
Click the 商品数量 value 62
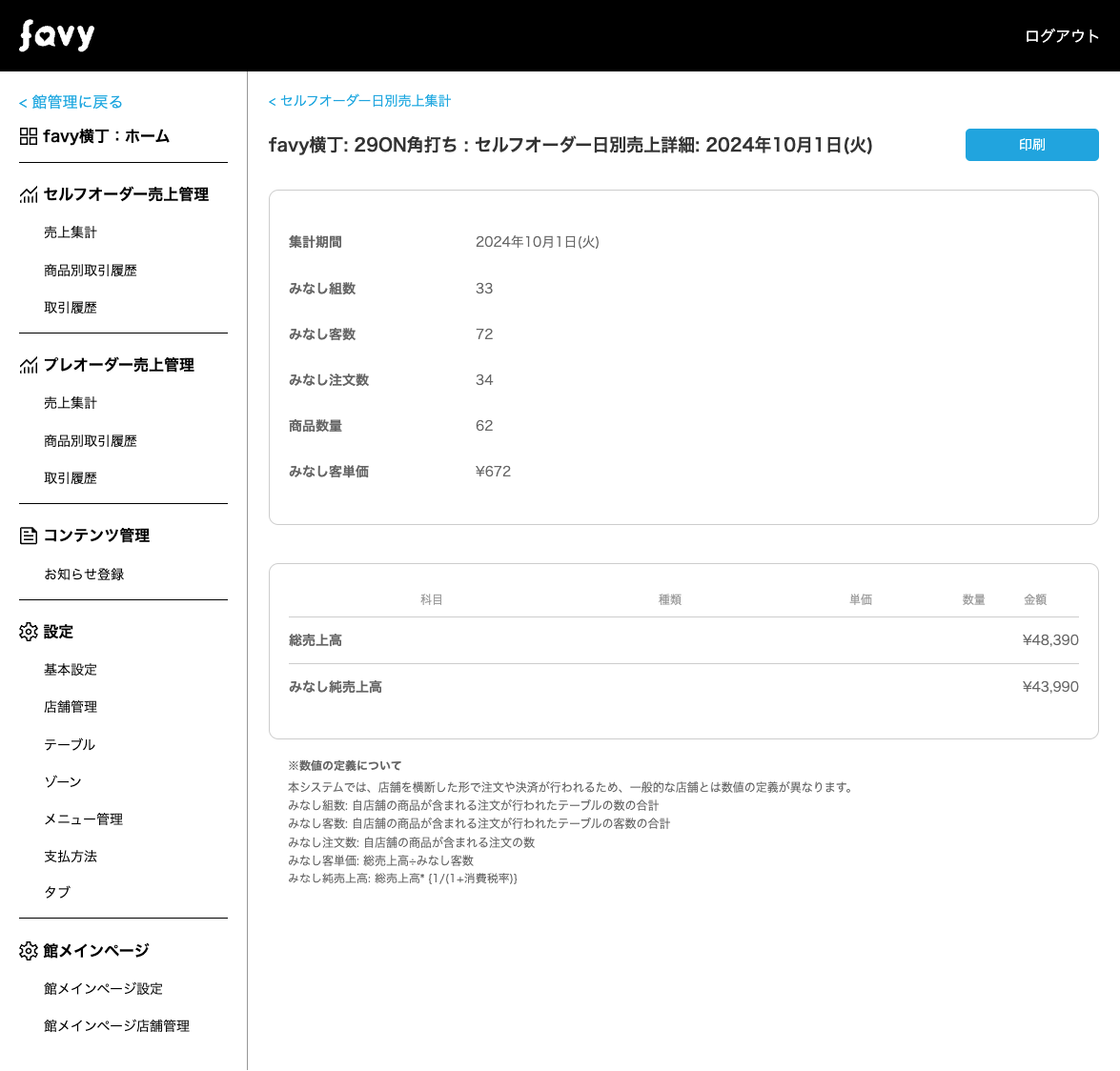coord(484,426)
